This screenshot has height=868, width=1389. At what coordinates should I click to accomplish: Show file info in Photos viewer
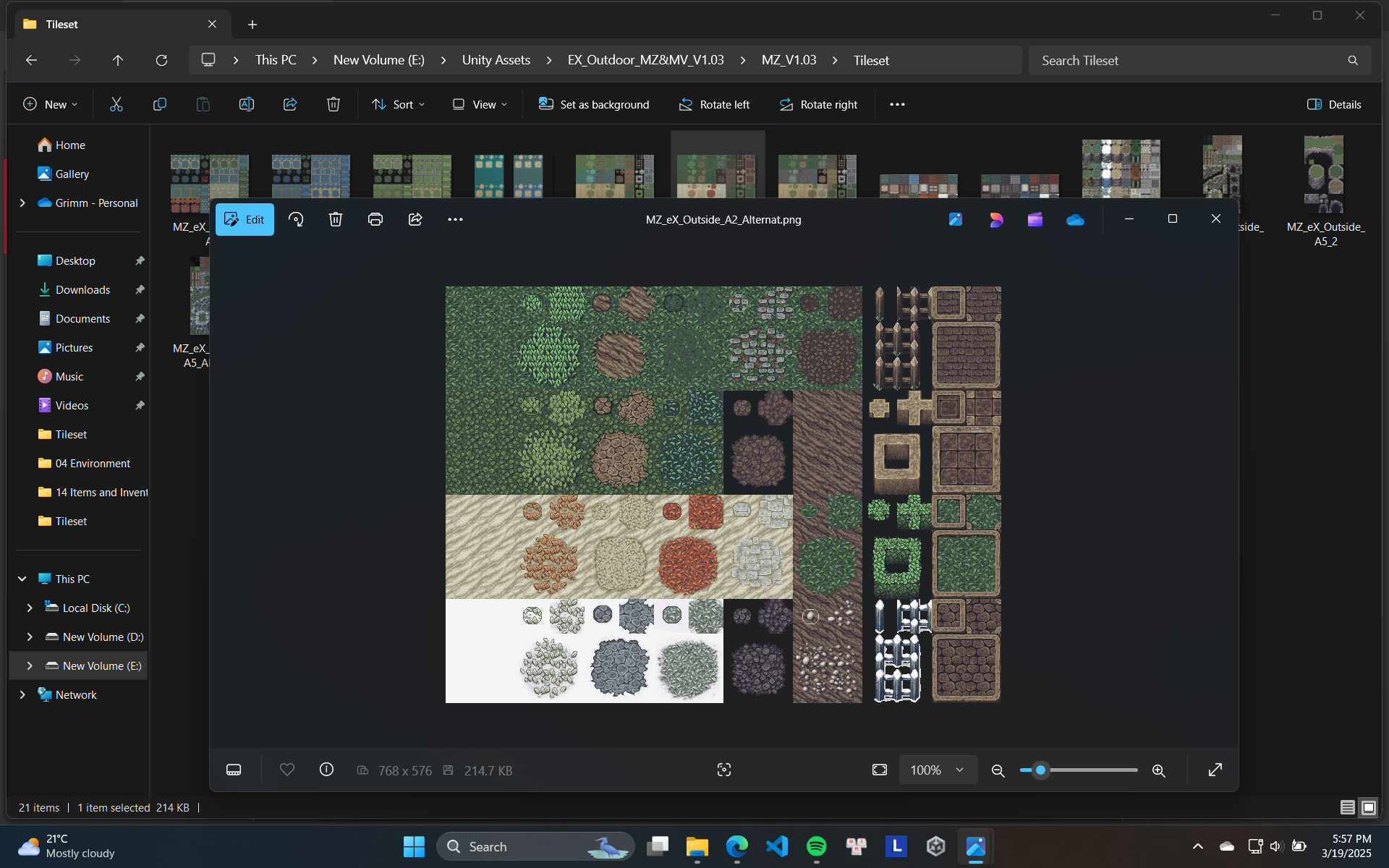326,770
